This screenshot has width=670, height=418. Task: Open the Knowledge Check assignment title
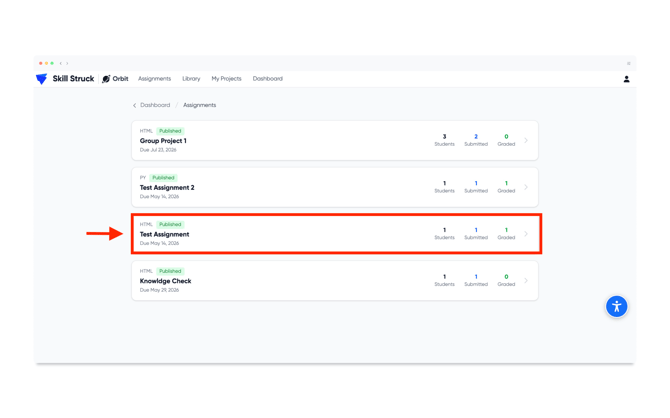(x=165, y=281)
